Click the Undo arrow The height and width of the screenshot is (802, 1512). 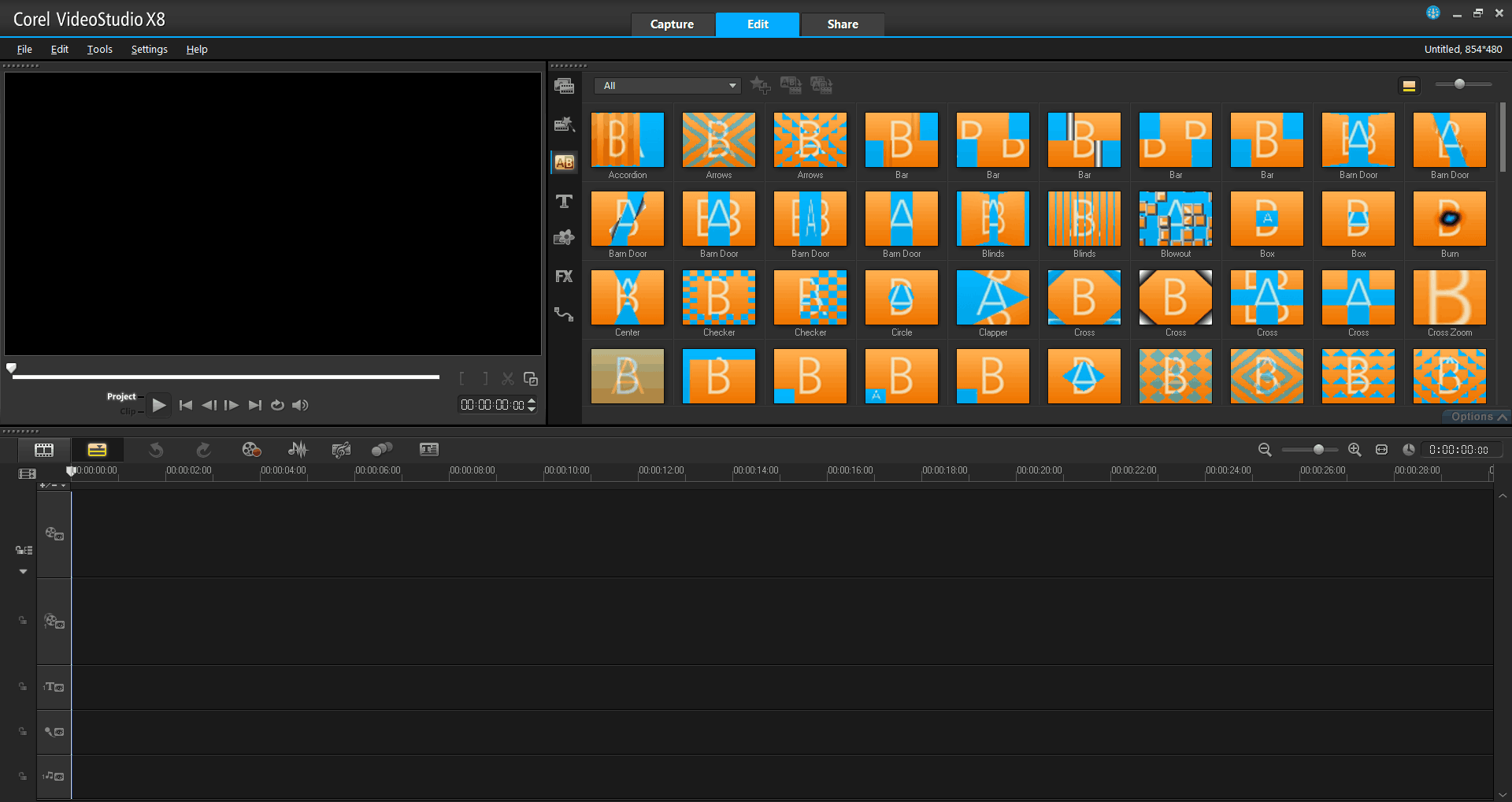(x=156, y=450)
